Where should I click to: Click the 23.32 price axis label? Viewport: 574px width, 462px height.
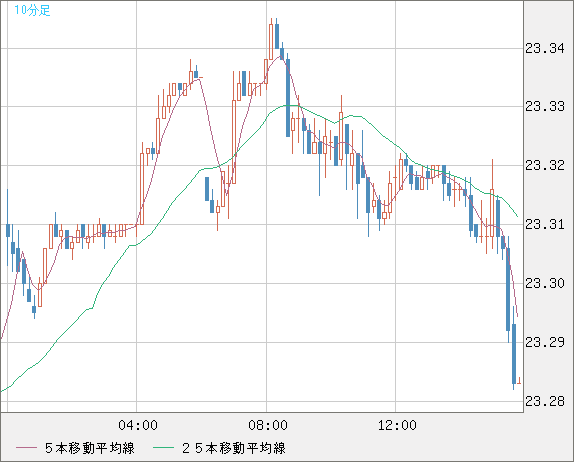545,165
